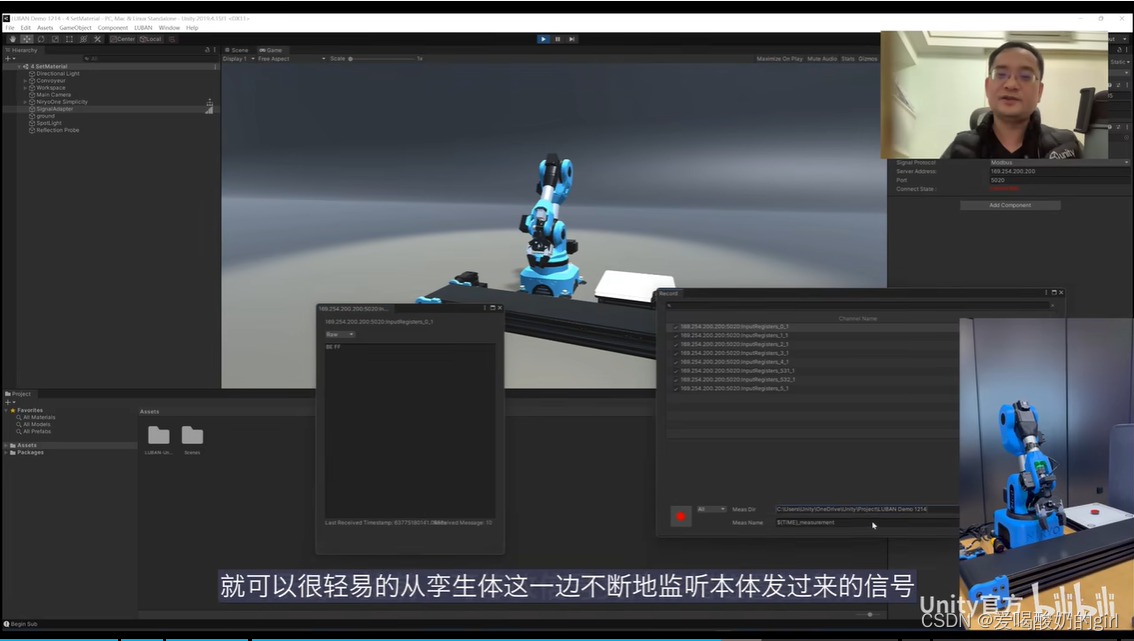Click the frame step button

pos(571,38)
